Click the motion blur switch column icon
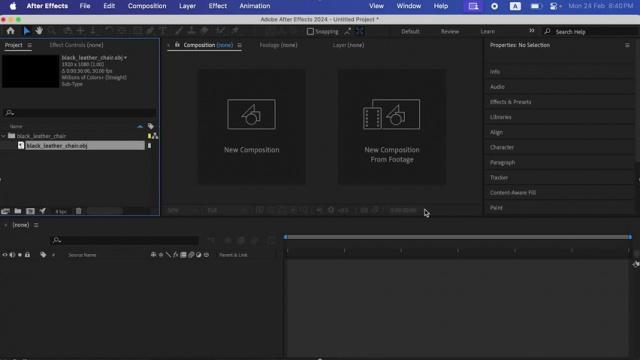Image resolution: width=640 pixels, height=360 pixels. click(191, 255)
